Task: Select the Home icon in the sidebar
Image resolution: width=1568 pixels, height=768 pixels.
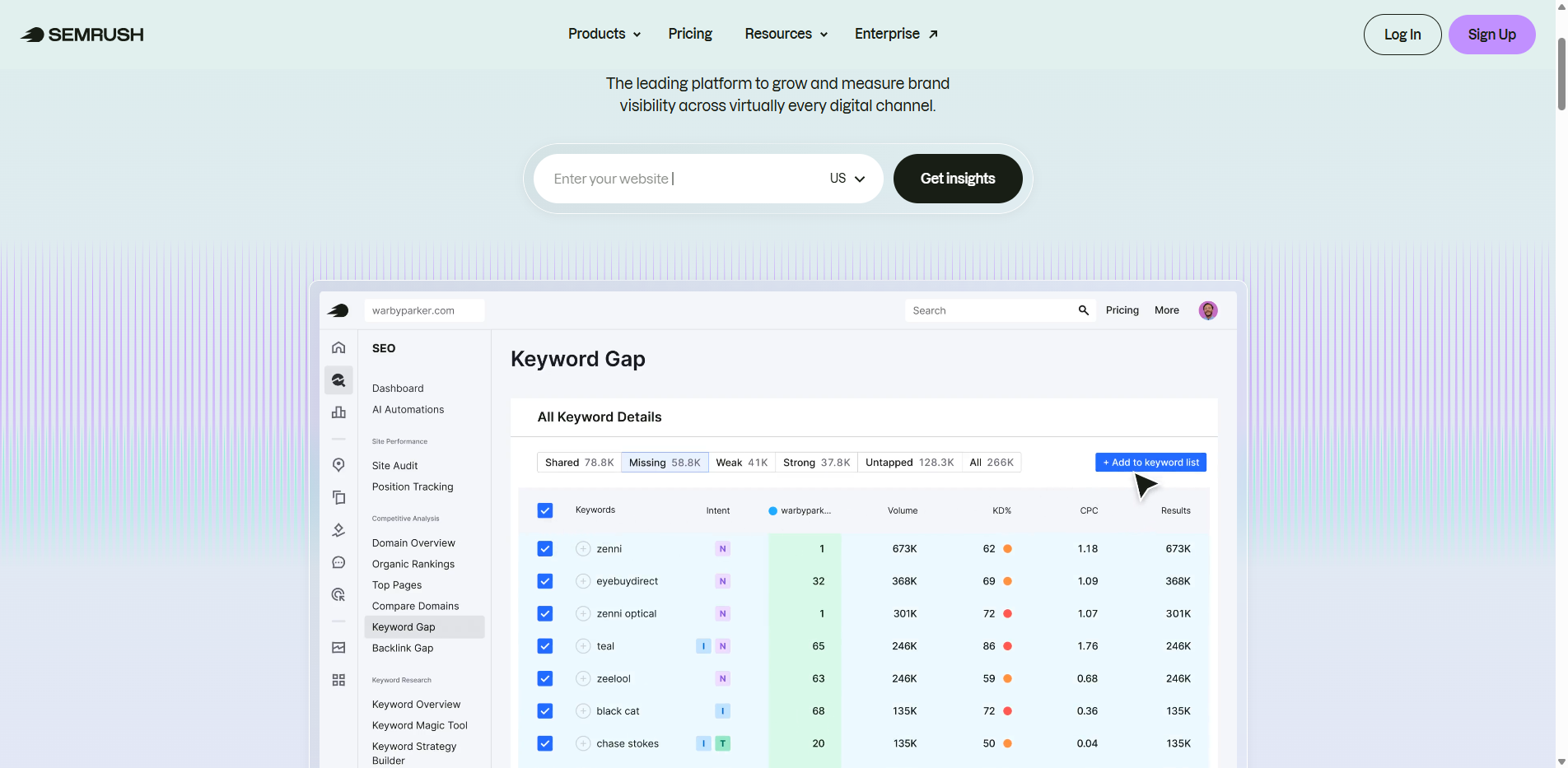Action: click(338, 347)
